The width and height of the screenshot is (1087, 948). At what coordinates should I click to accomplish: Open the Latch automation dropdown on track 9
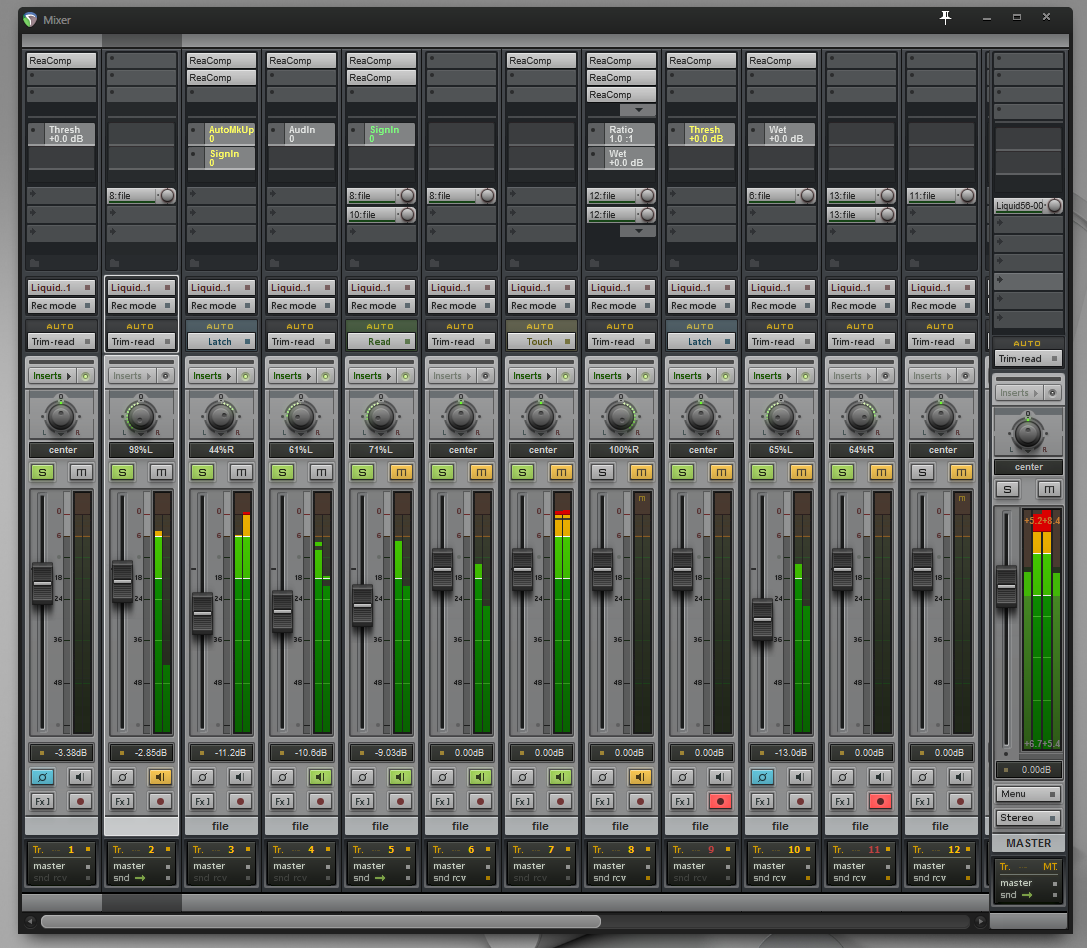701,342
